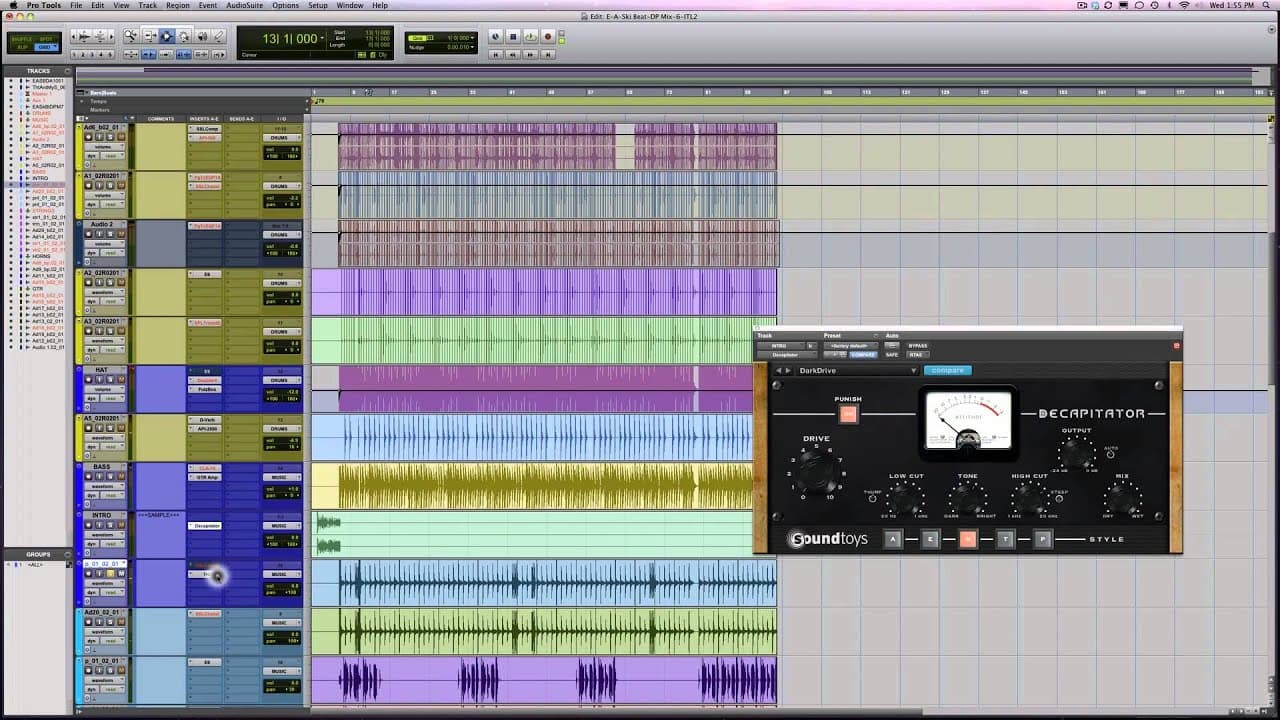Select Decapitator style T
The image size is (1280, 720).
point(1005,540)
